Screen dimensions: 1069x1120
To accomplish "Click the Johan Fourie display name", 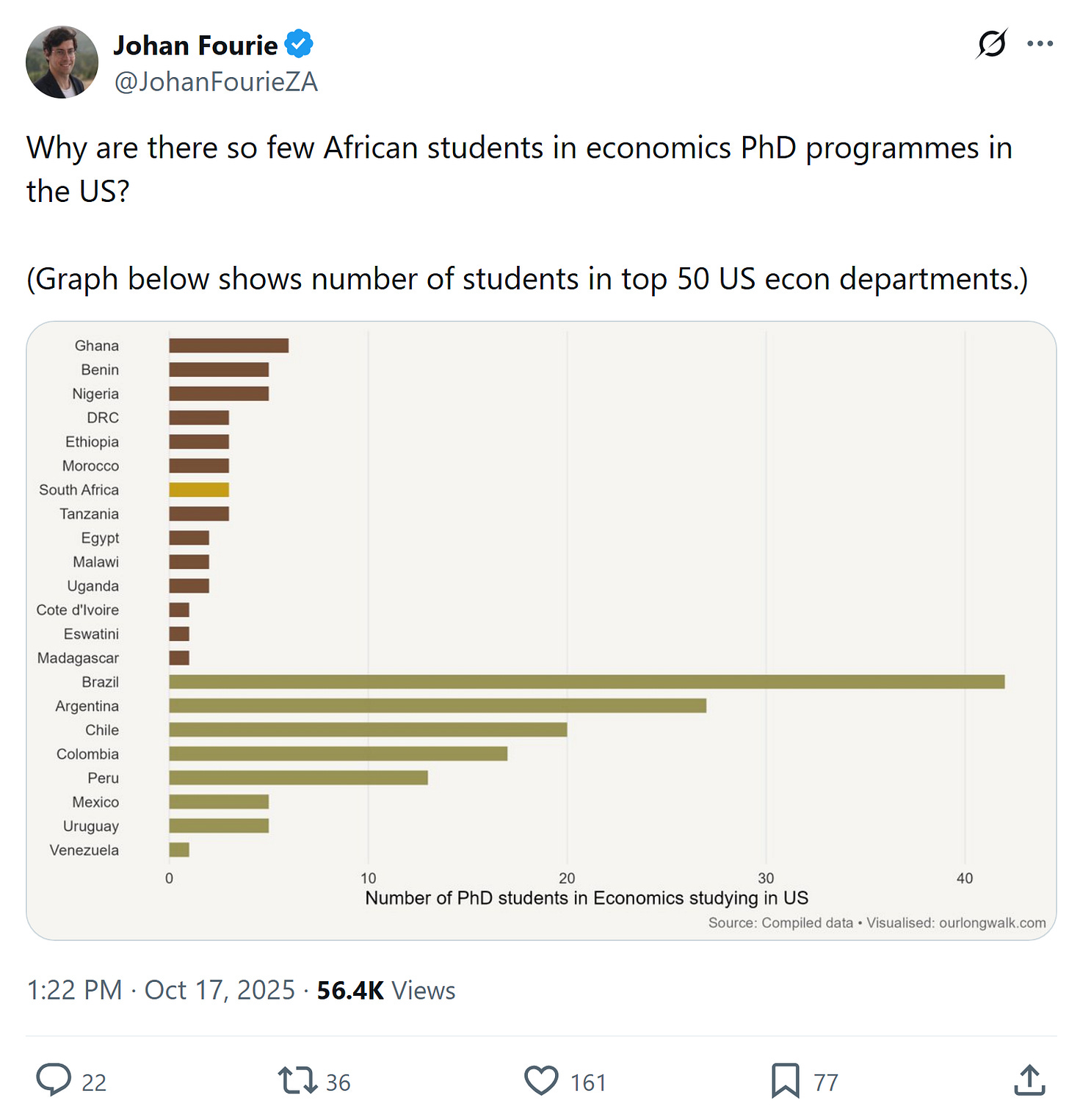I will pyautogui.click(x=195, y=46).
